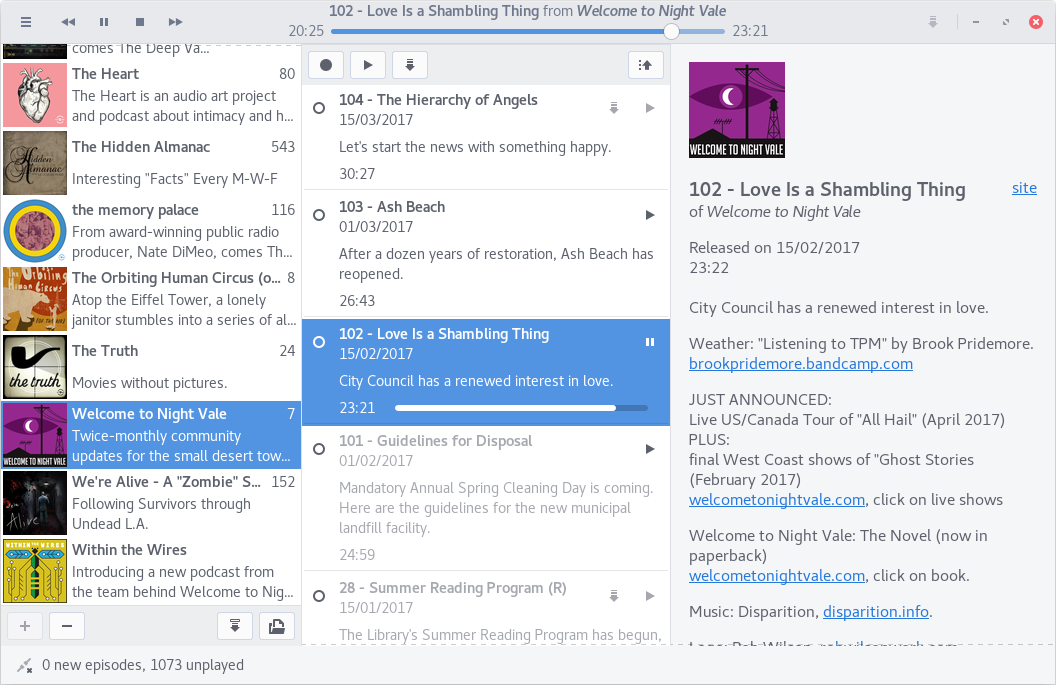Select The Heart podcast
This screenshot has height=685, width=1056.
pyautogui.click(x=151, y=95)
